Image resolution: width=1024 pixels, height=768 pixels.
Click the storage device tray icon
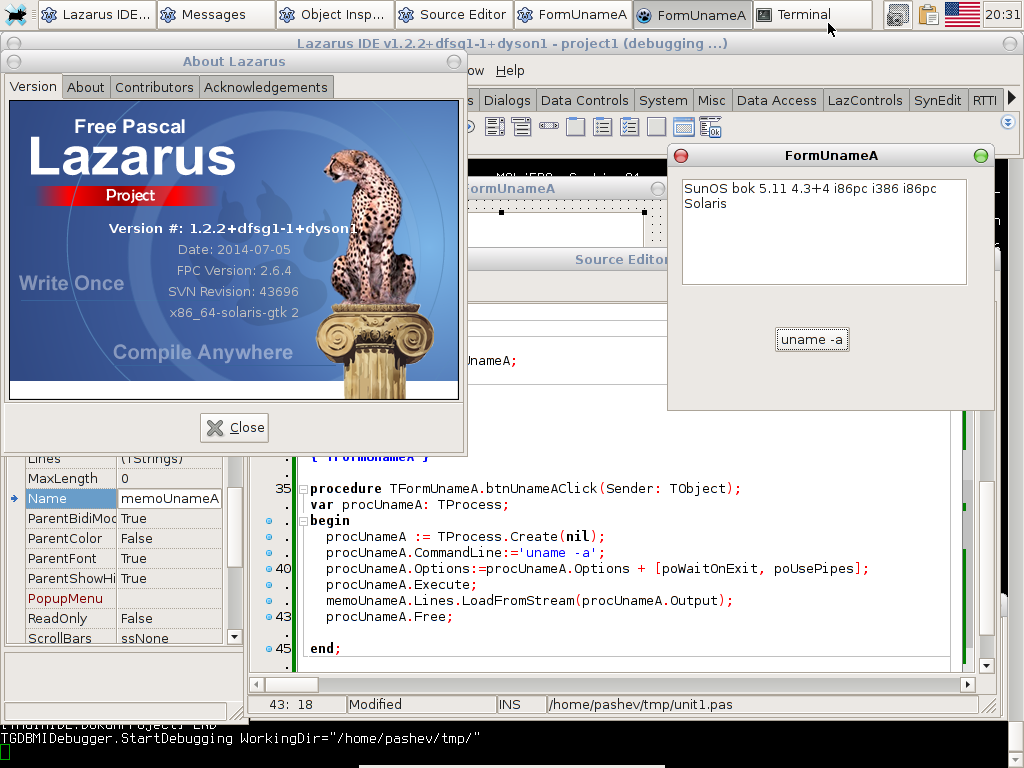click(898, 14)
